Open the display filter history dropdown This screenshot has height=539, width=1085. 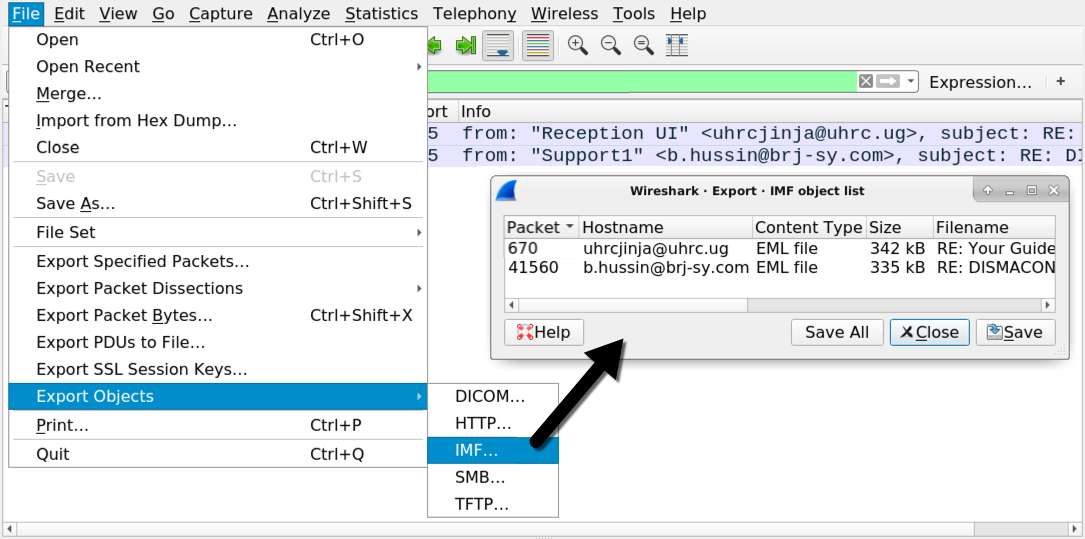click(x=911, y=82)
